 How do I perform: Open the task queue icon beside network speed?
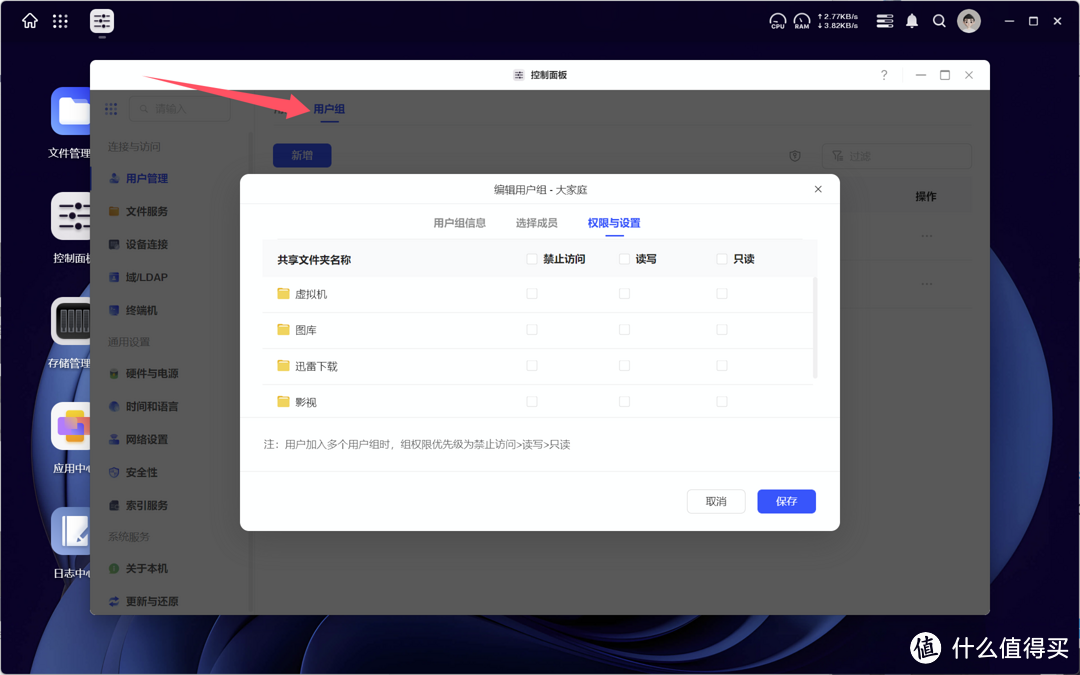point(884,20)
